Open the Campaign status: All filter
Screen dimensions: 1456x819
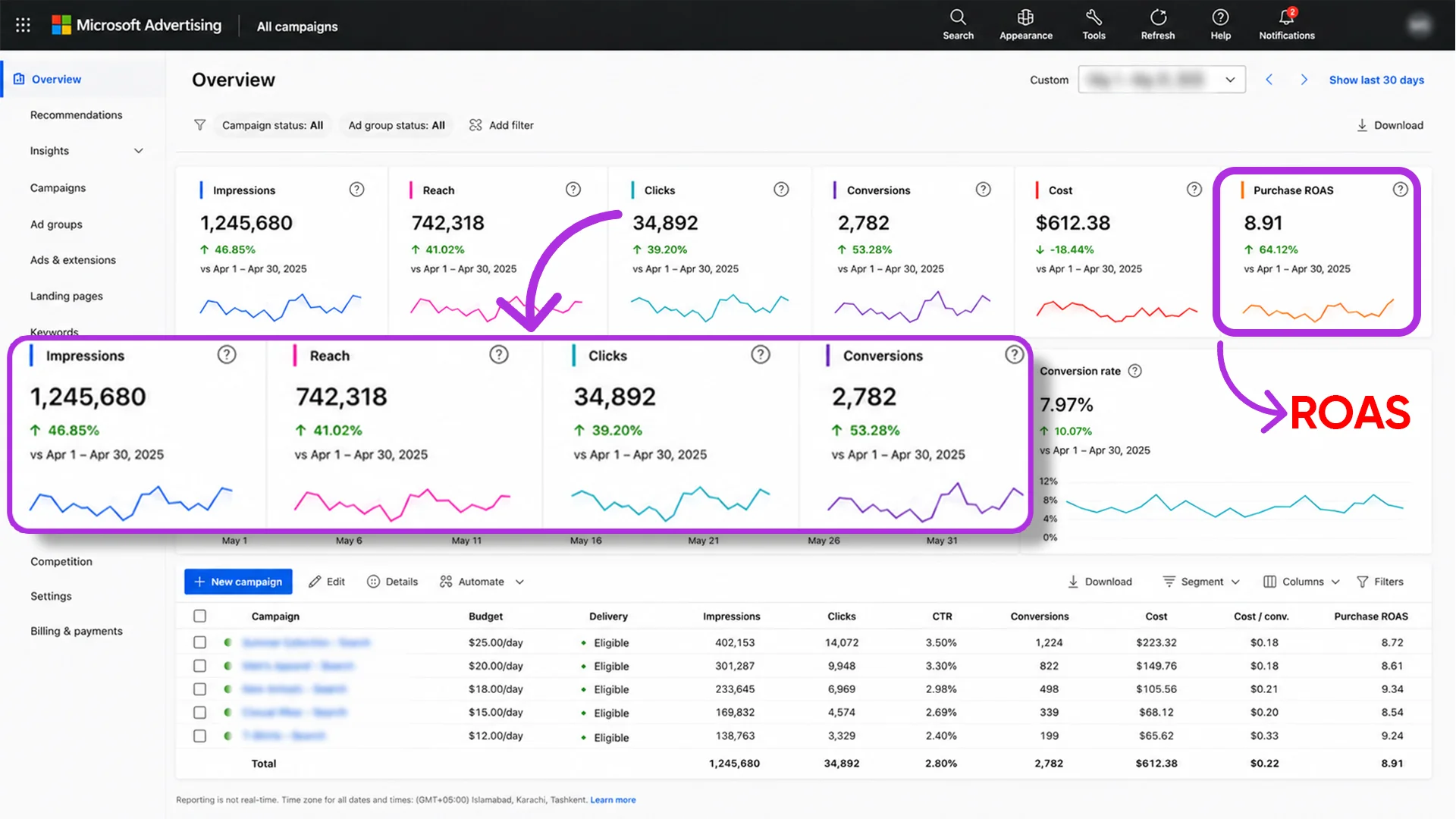pos(272,125)
